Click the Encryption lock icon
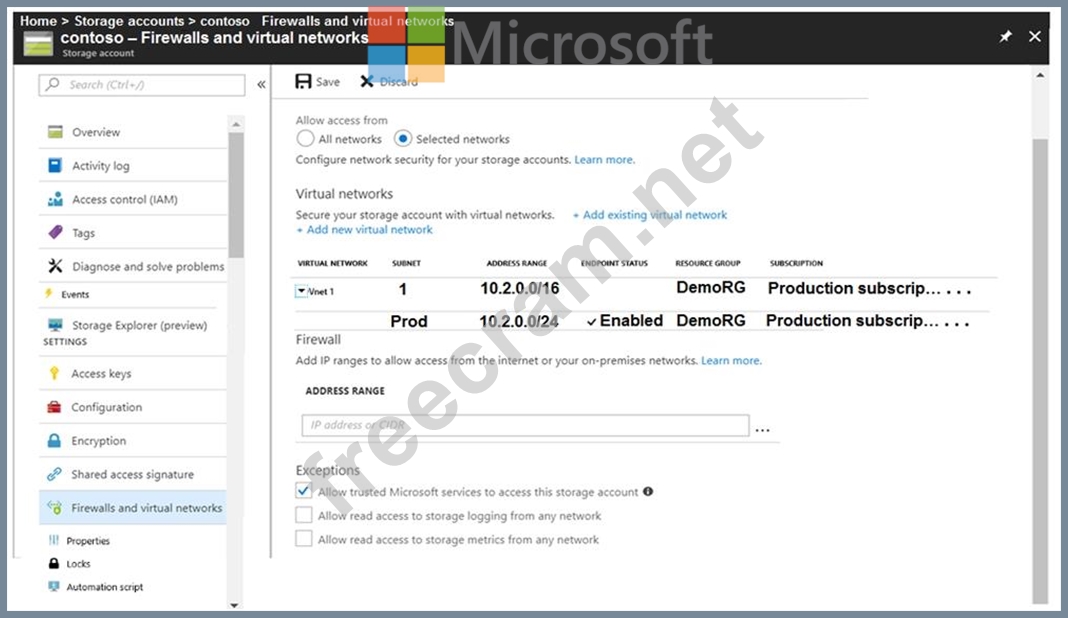The width and height of the screenshot is (1068, 618). (54, 440)
